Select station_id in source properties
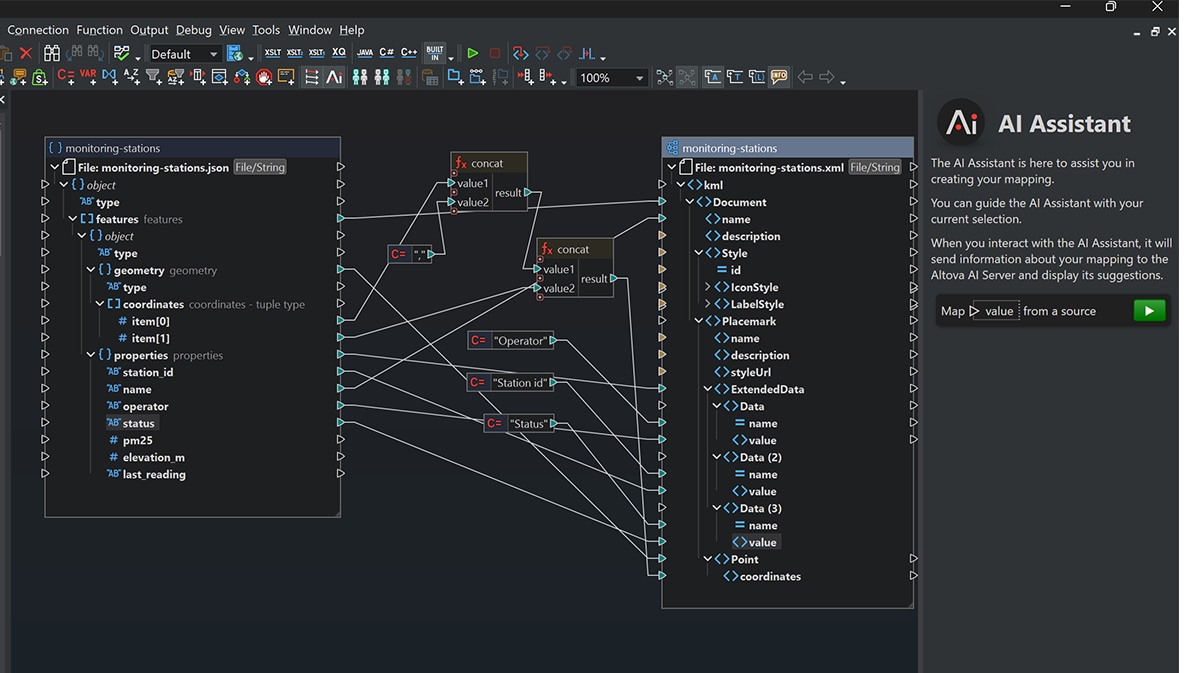Image resolution: width=1198 pixels, height=673 pixels. [147, 372]
